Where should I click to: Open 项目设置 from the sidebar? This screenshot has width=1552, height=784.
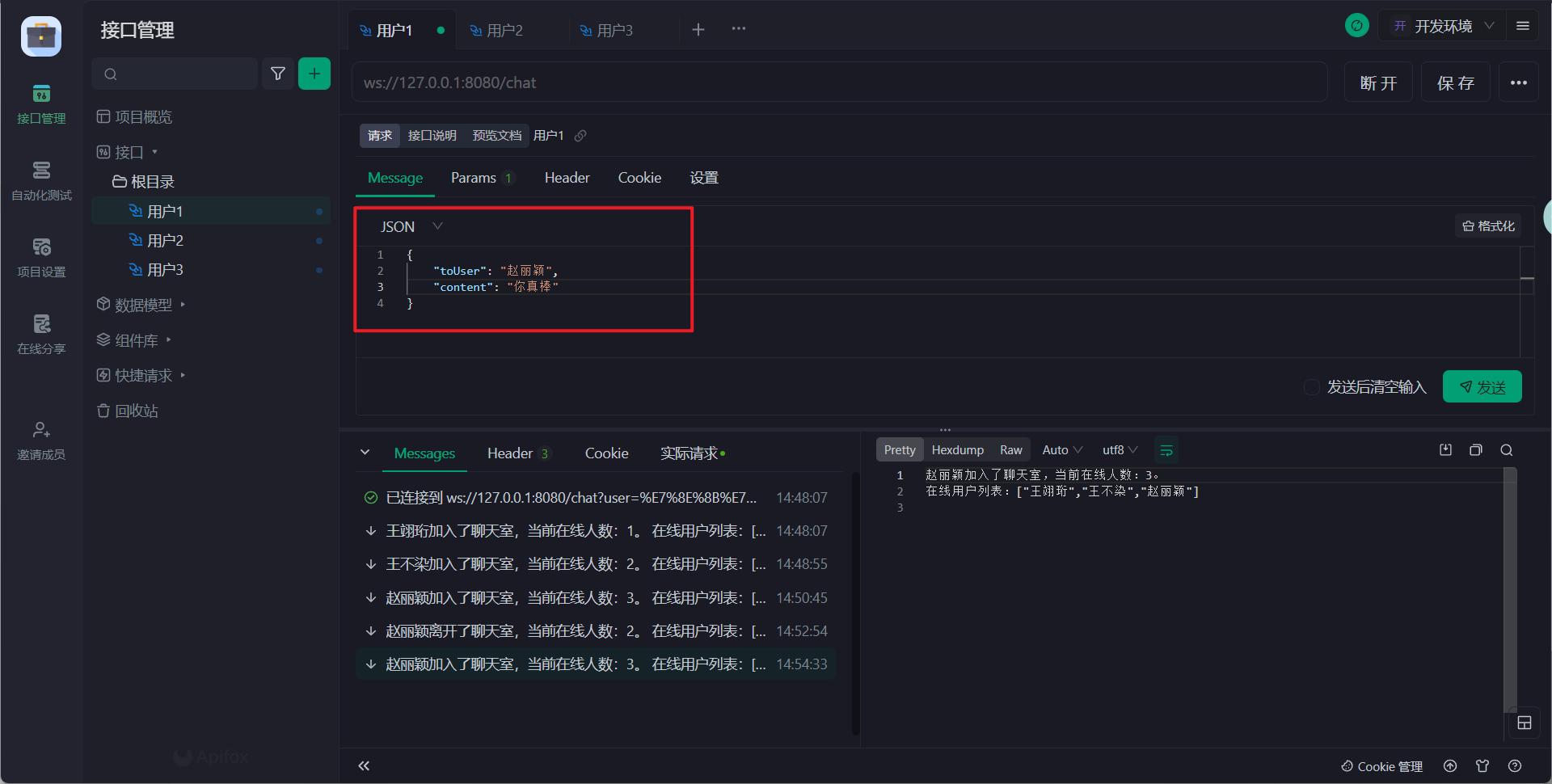[41, 257]
